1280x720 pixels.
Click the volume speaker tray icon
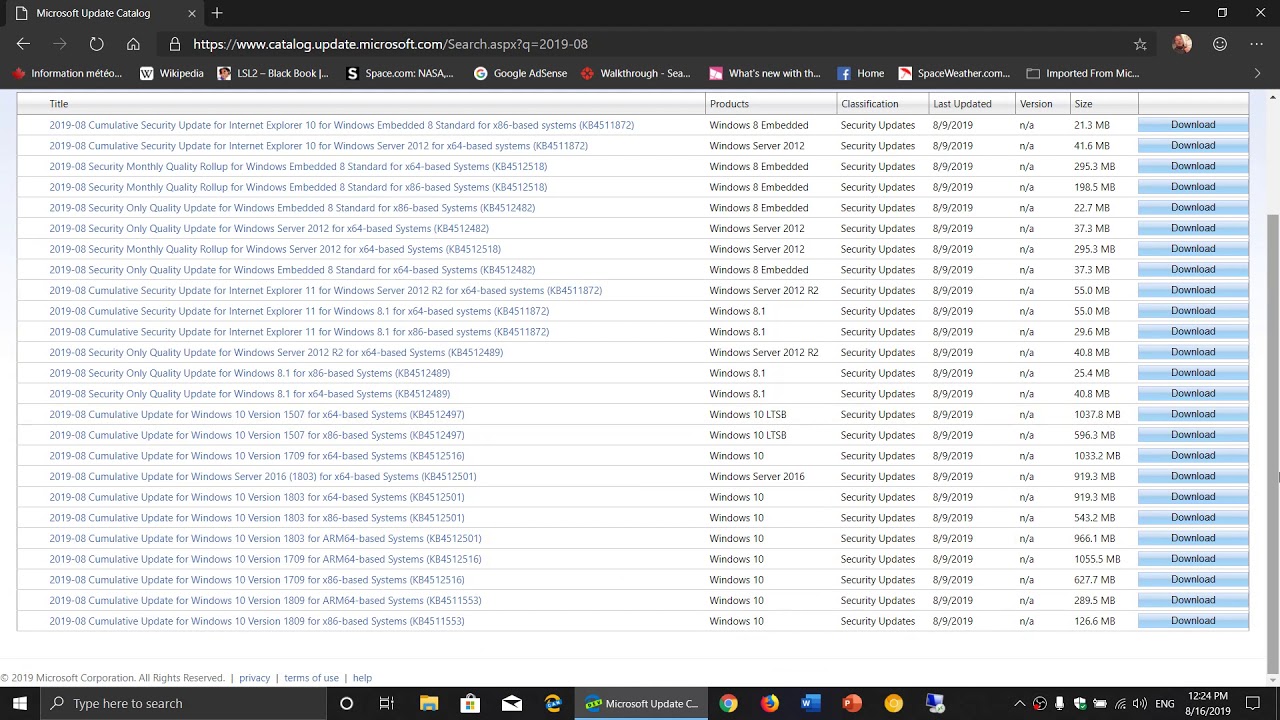click(x=1140, y=703)
